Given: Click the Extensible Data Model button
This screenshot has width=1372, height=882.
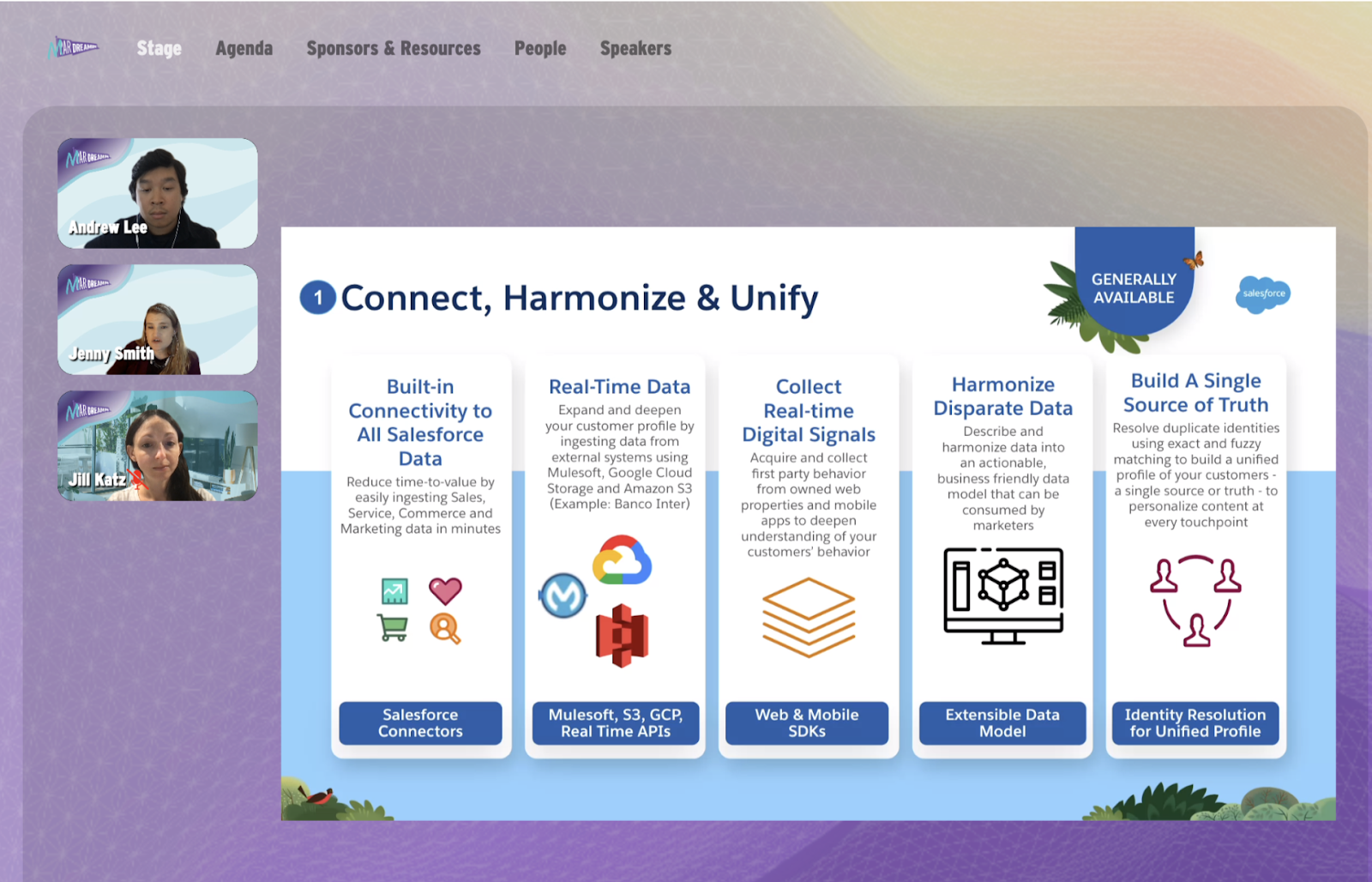Looking at the screenshot, I should click(x=1002, y=722).
